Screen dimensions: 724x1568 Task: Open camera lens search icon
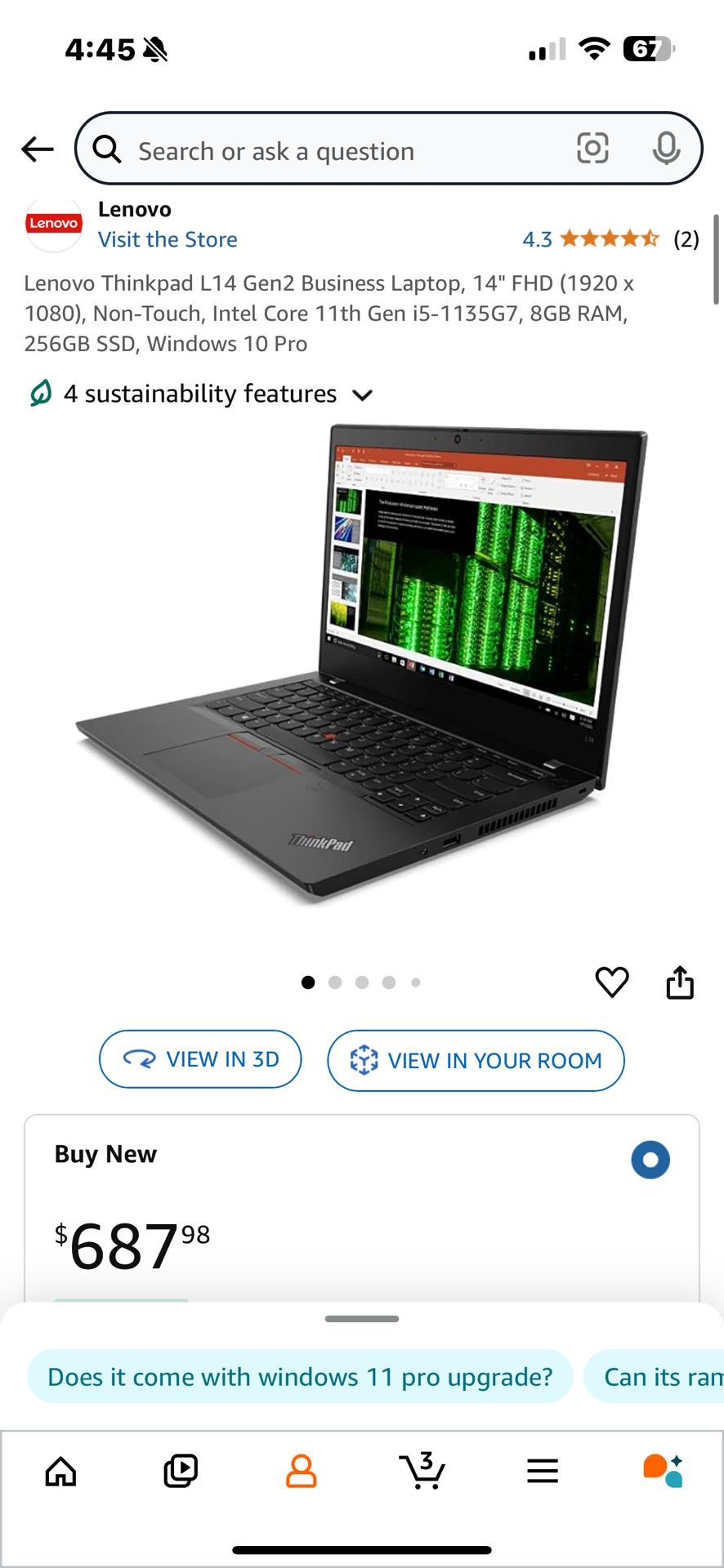point(592,149)
